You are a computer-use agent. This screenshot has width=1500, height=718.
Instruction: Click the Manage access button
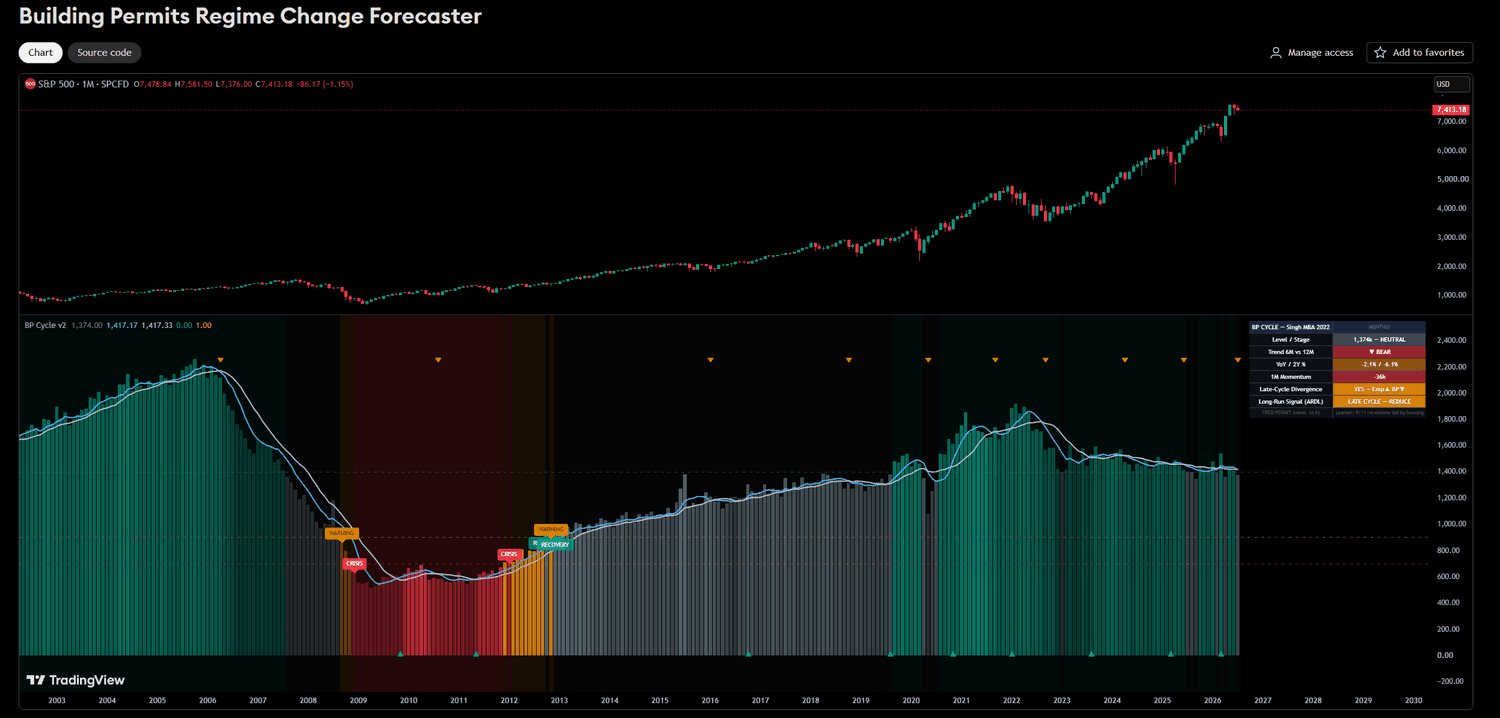1311,52
